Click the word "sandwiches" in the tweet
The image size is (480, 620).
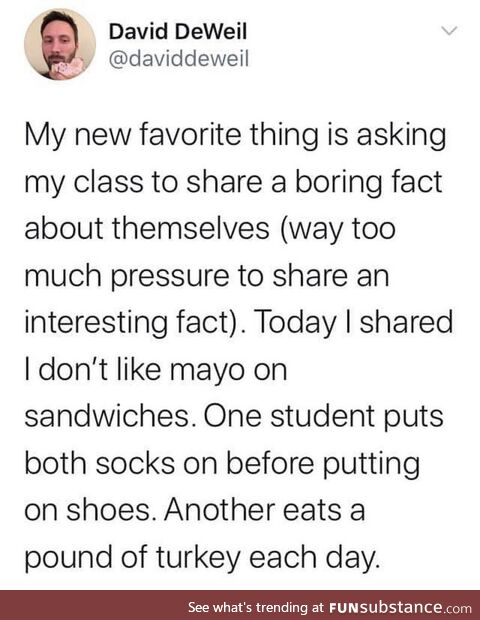click(107, 416)
